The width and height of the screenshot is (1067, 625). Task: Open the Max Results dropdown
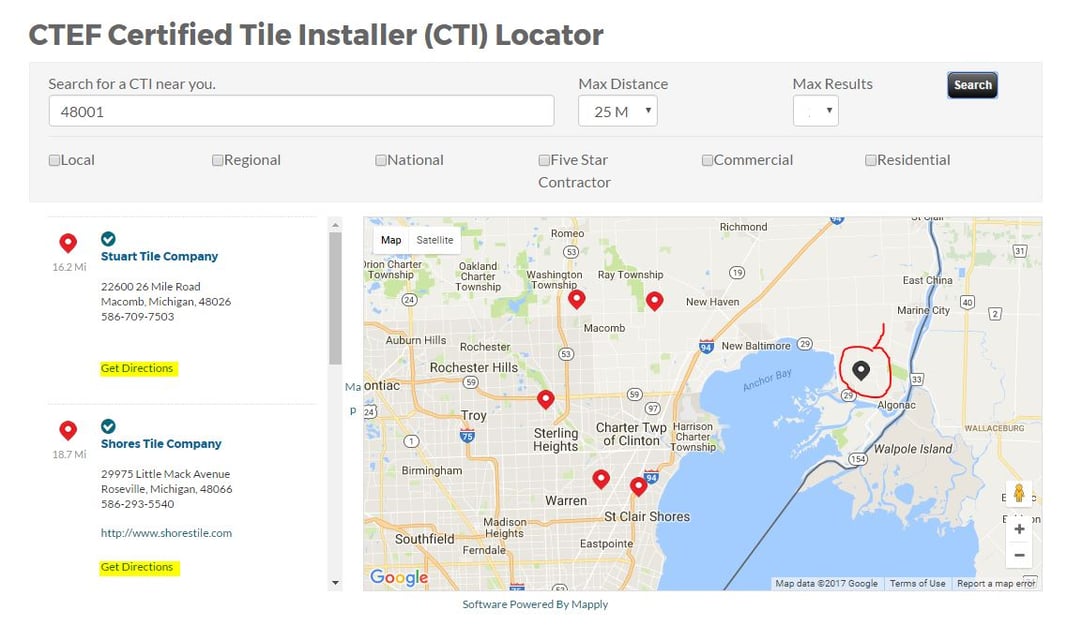(x=815, y=111)
